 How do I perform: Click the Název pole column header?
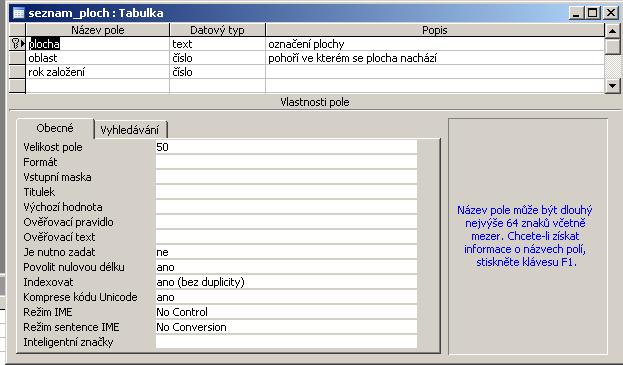click(98, 30)
